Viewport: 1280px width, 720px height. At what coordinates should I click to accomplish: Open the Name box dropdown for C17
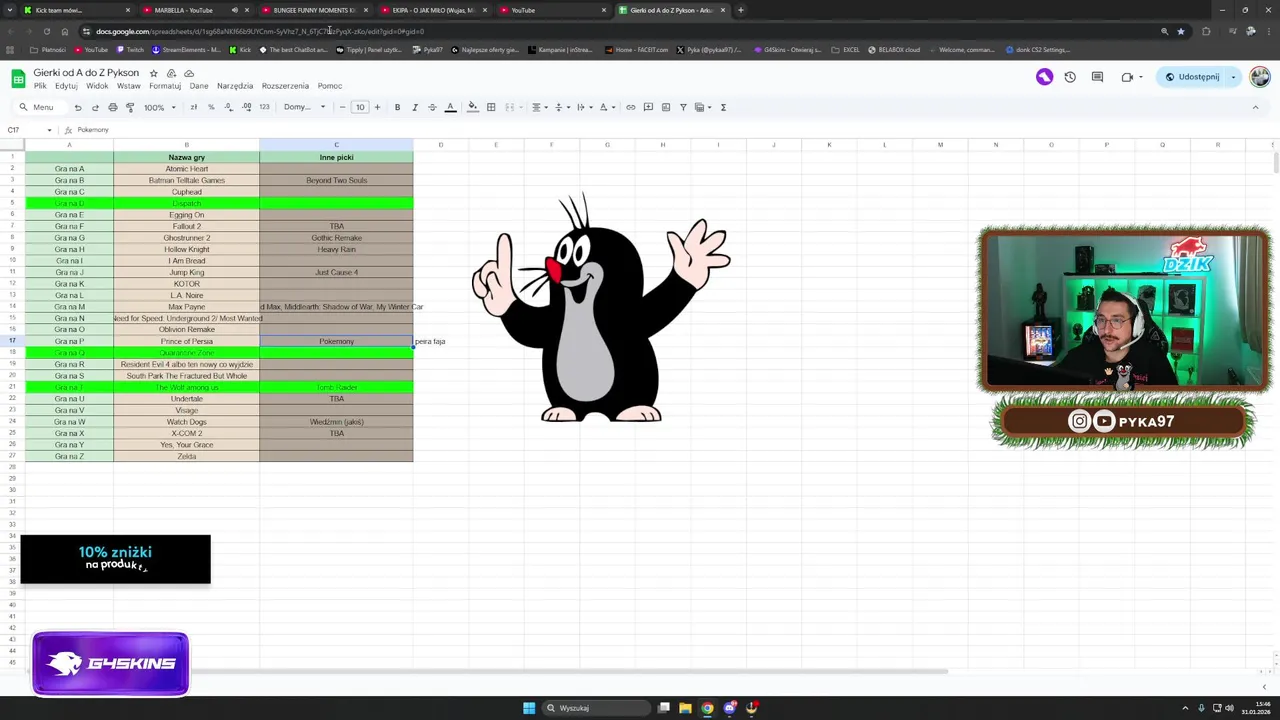click(x=49, y=130)
